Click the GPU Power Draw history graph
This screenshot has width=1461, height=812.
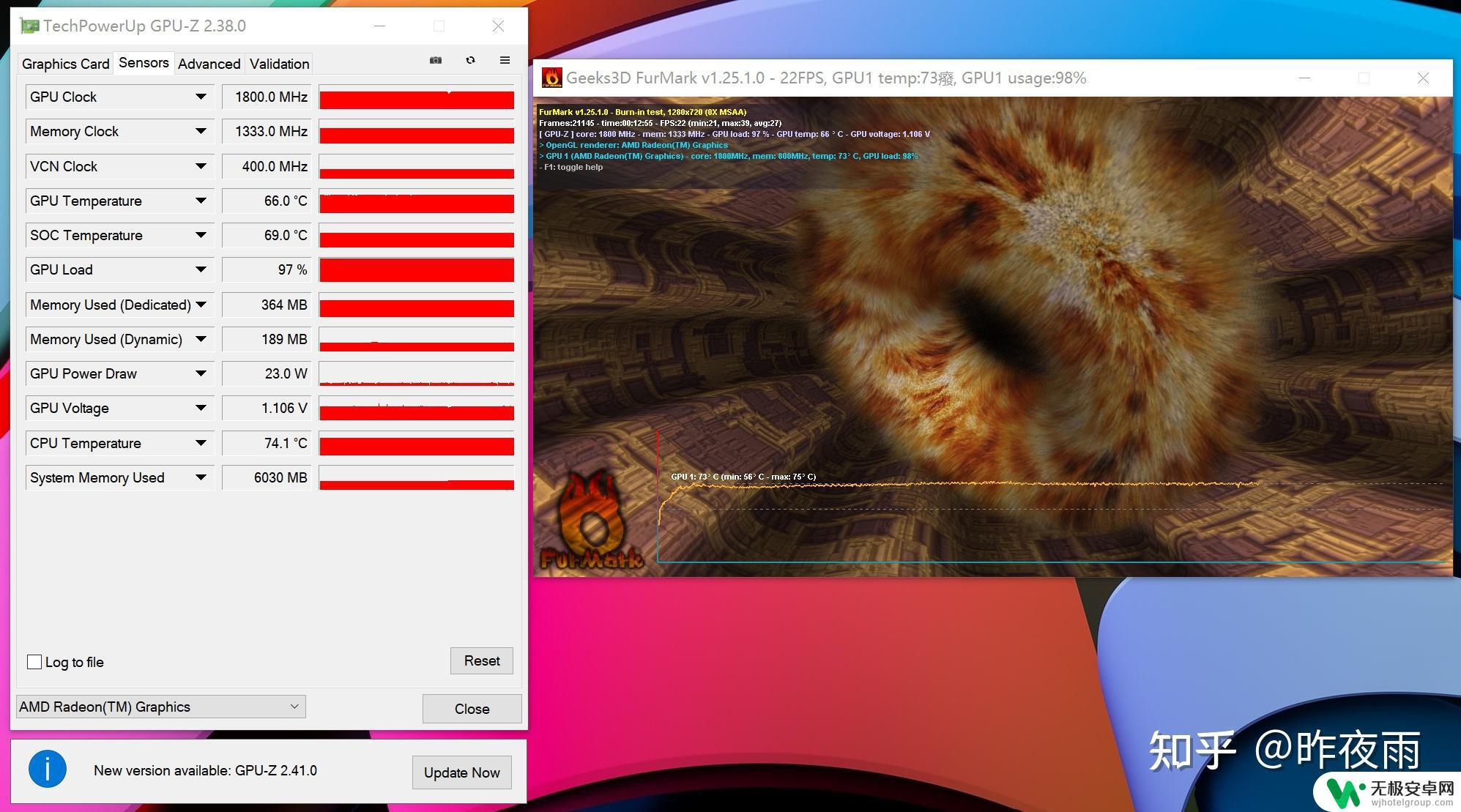(417, 373)
